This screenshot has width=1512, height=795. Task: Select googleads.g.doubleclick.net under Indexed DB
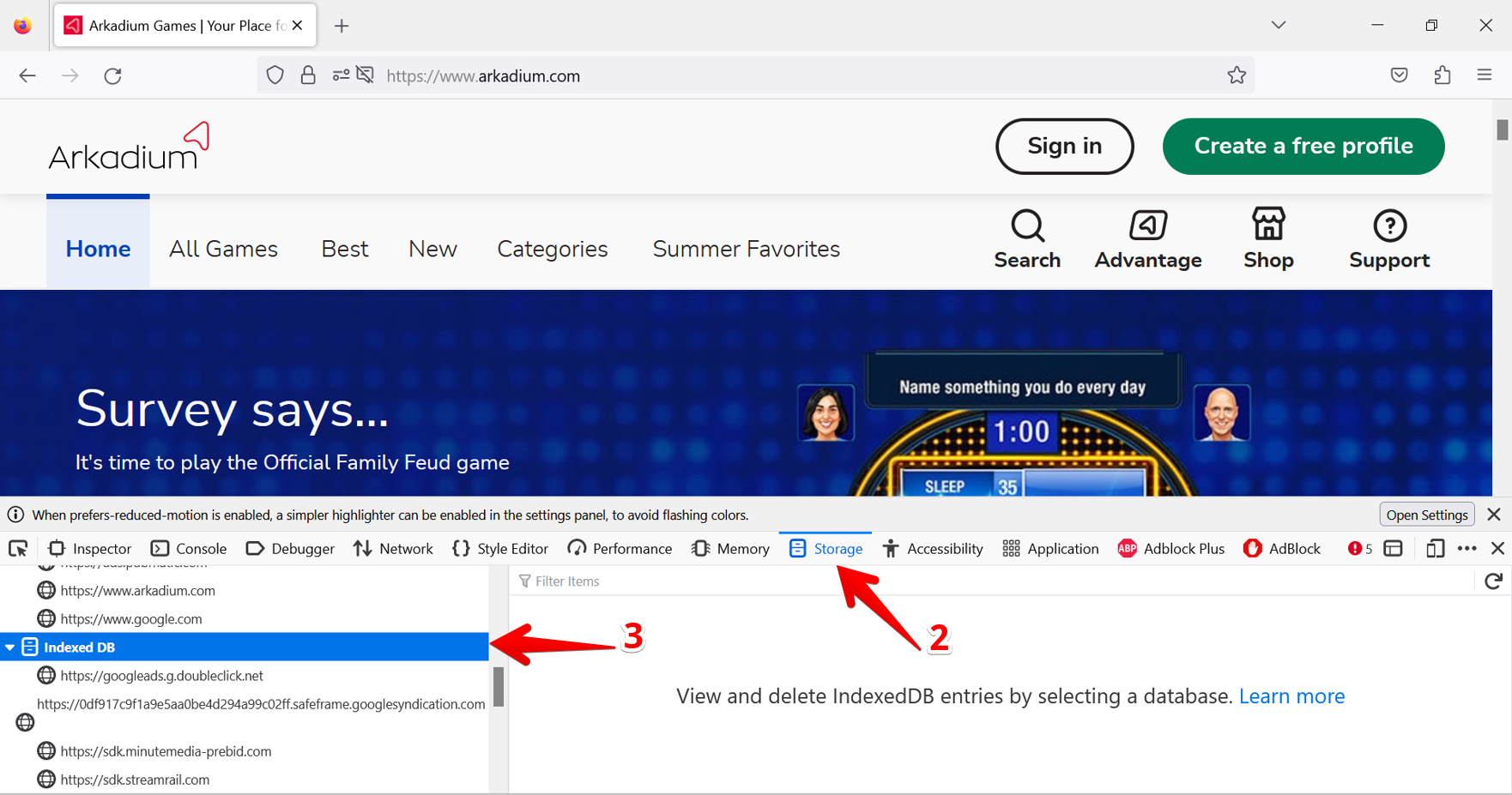[161, 676]
